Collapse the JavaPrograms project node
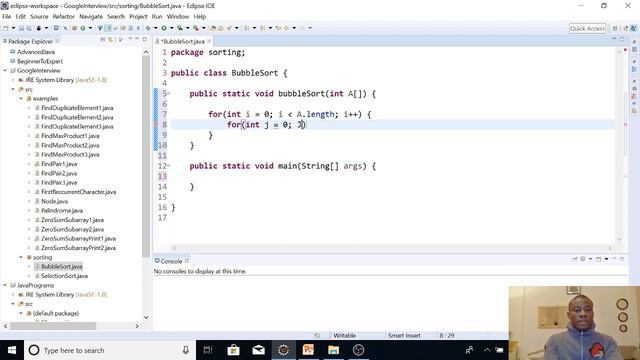The width and height of the screenshot is (640, 360). pyautogui.click(x=5, y=285)
